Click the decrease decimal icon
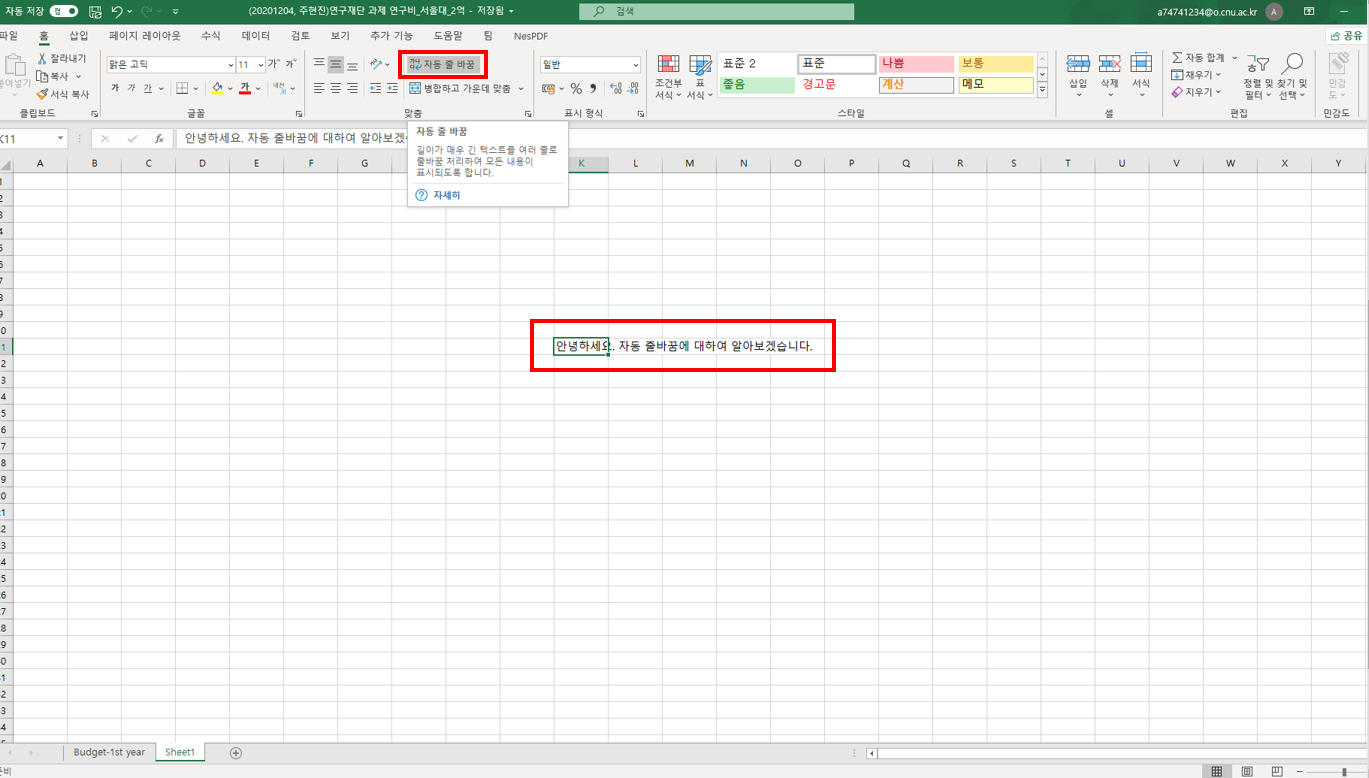Image resolution: width=1369 pixels, height=778 pixels. coord(633,89)
